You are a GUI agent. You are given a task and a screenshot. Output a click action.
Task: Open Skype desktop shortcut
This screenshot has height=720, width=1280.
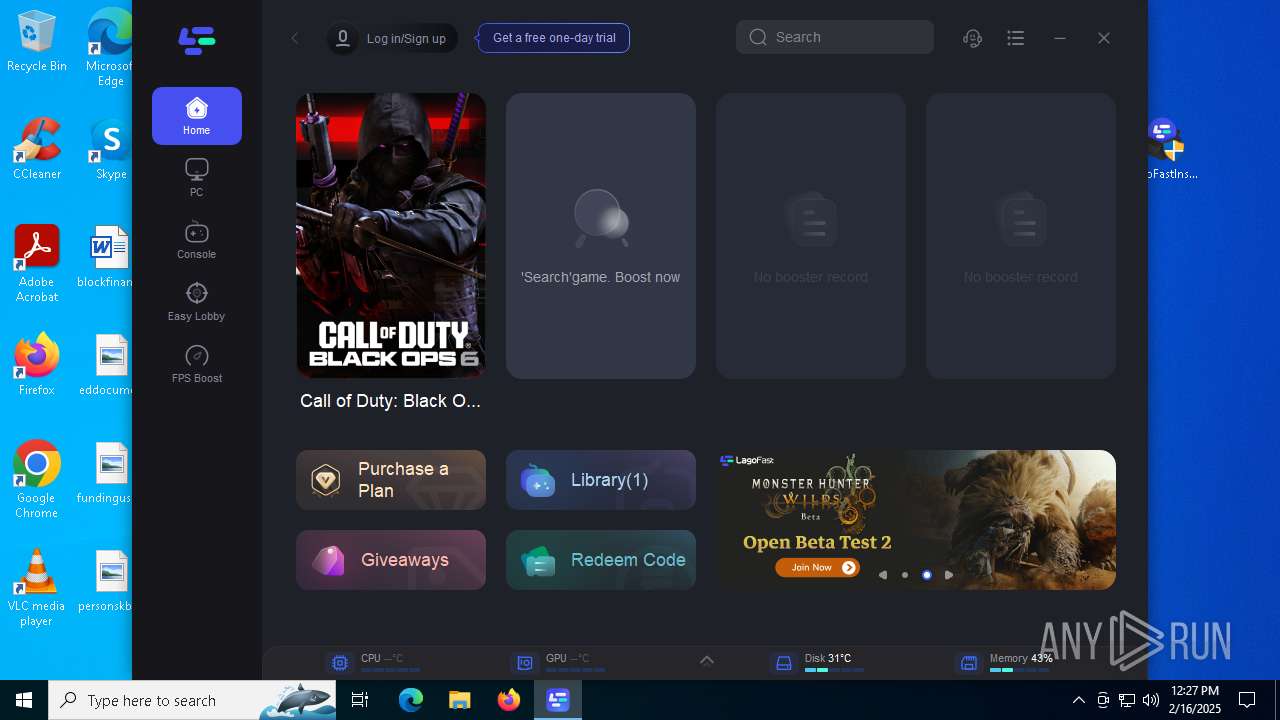coord(110,149)
